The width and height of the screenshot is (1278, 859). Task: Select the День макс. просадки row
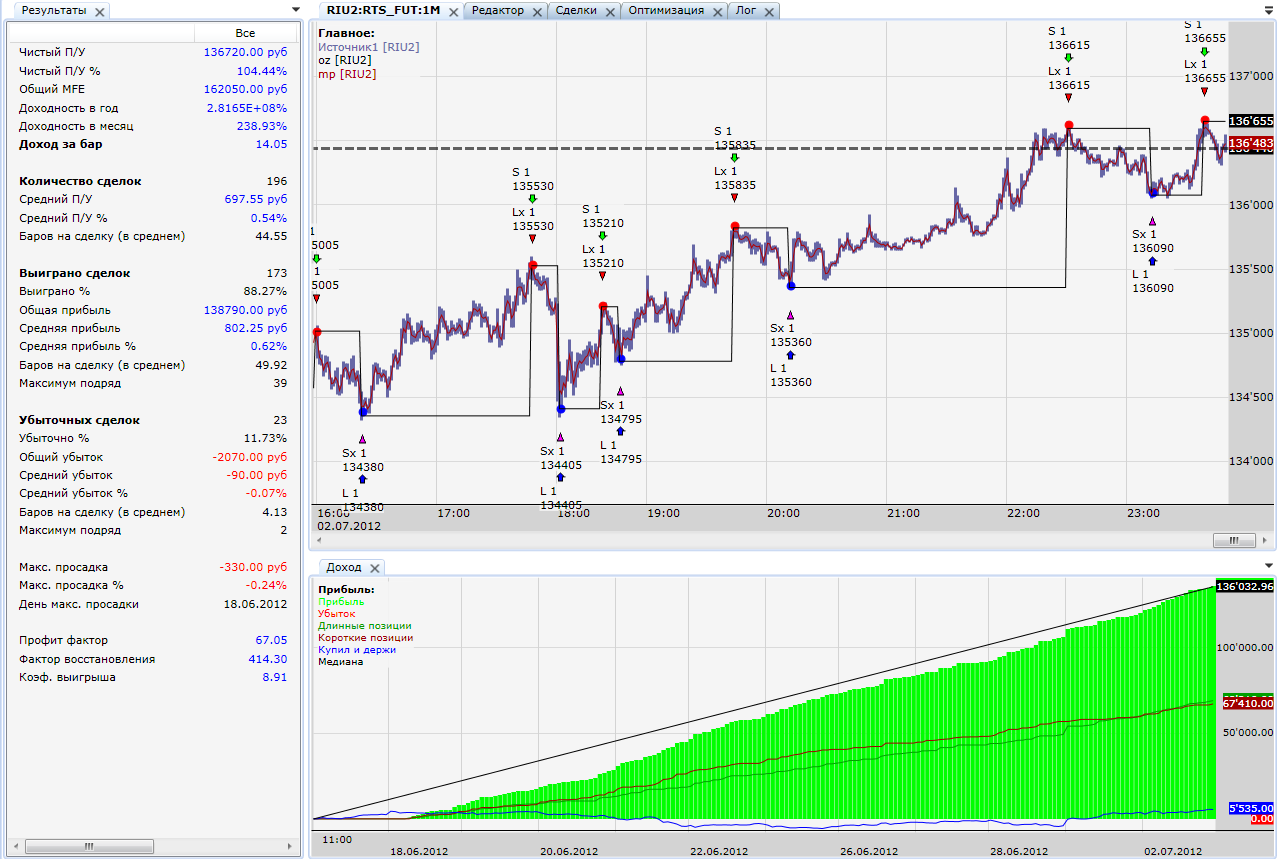click(x=153, y=604)
